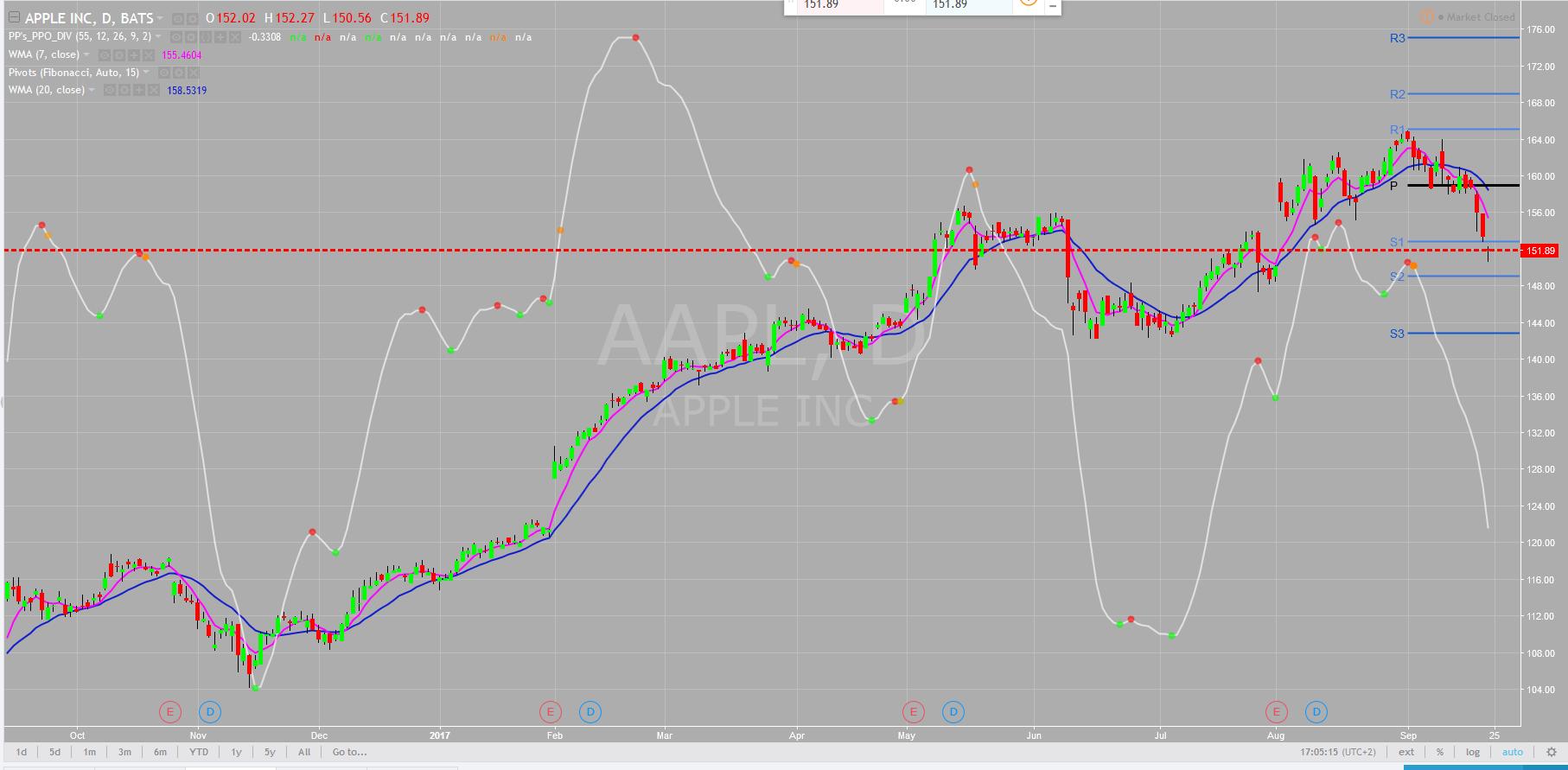Click the red 151.89 price-axis label
The height and width of the screenshot is (770, 1568).
pyautogui.click(x=1540, y=251)
